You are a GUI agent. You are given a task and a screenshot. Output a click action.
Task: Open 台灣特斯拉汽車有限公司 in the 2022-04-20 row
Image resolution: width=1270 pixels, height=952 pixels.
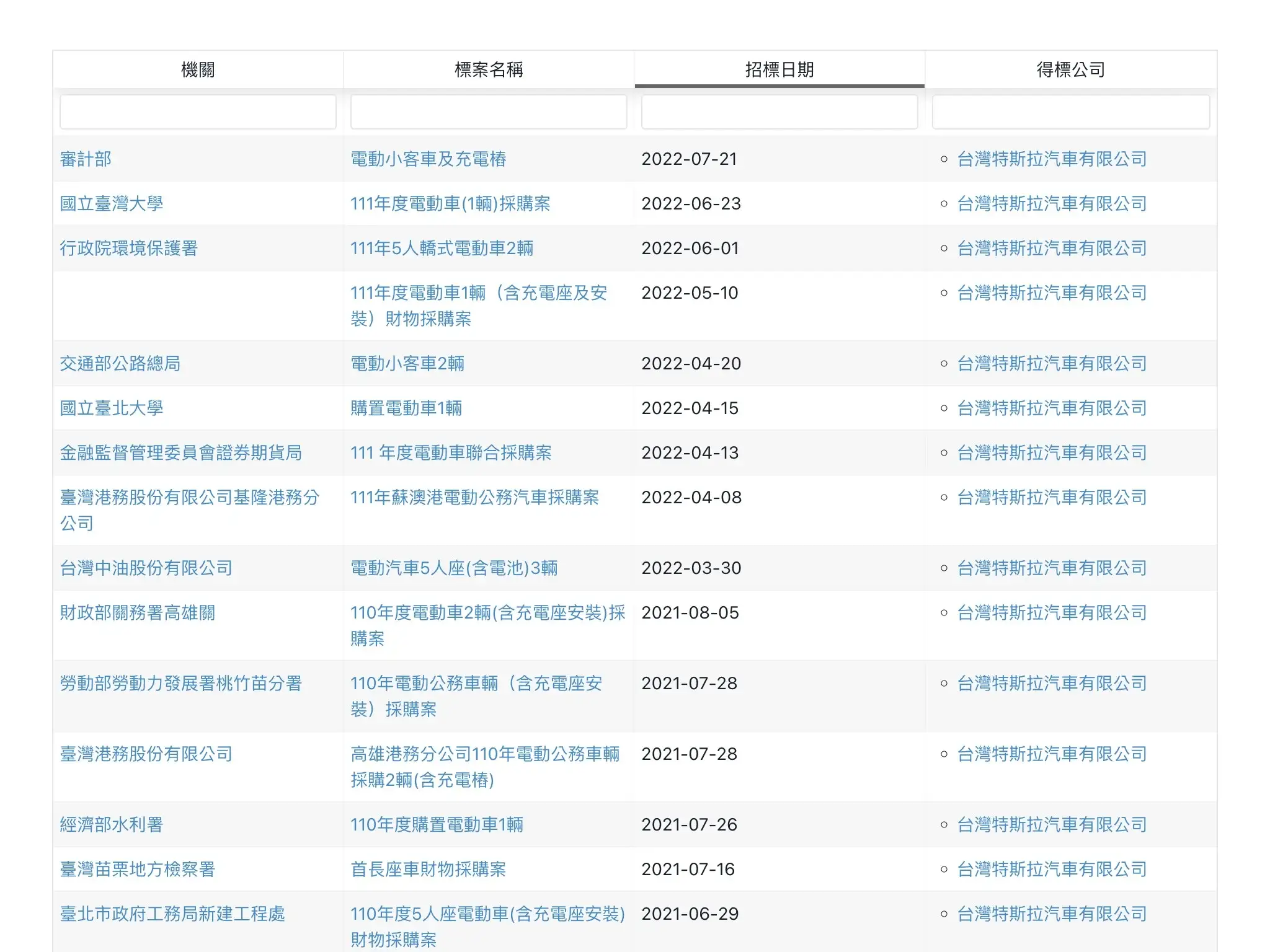(1052, 364)
